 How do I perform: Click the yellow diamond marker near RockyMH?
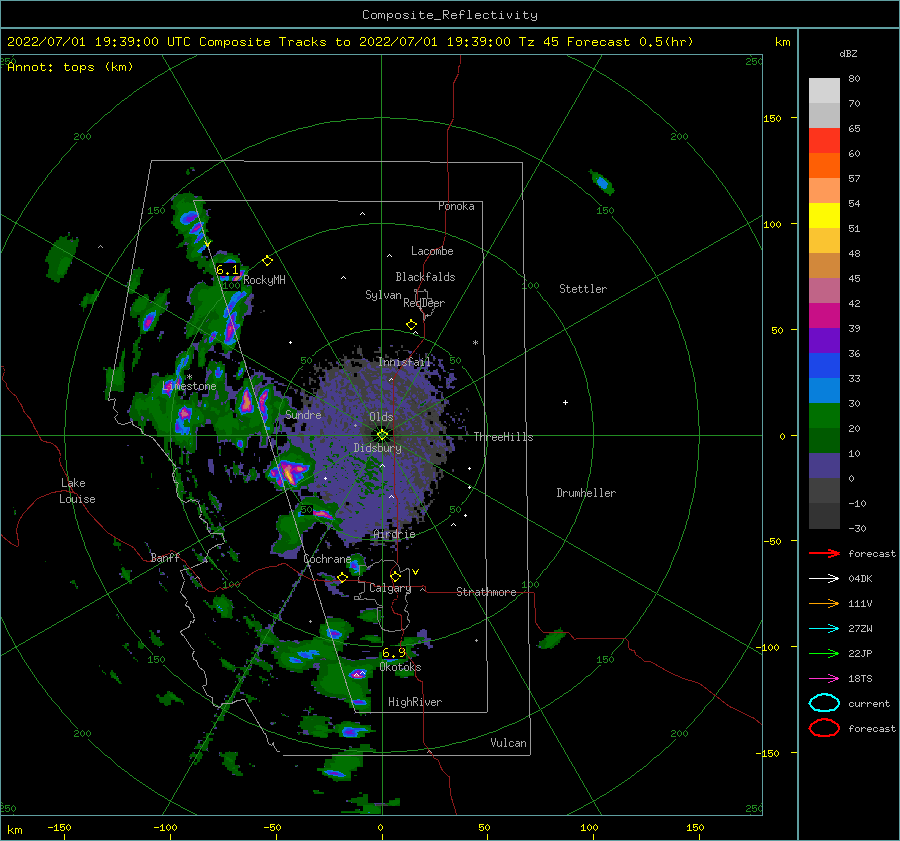(x=267, y=261)
